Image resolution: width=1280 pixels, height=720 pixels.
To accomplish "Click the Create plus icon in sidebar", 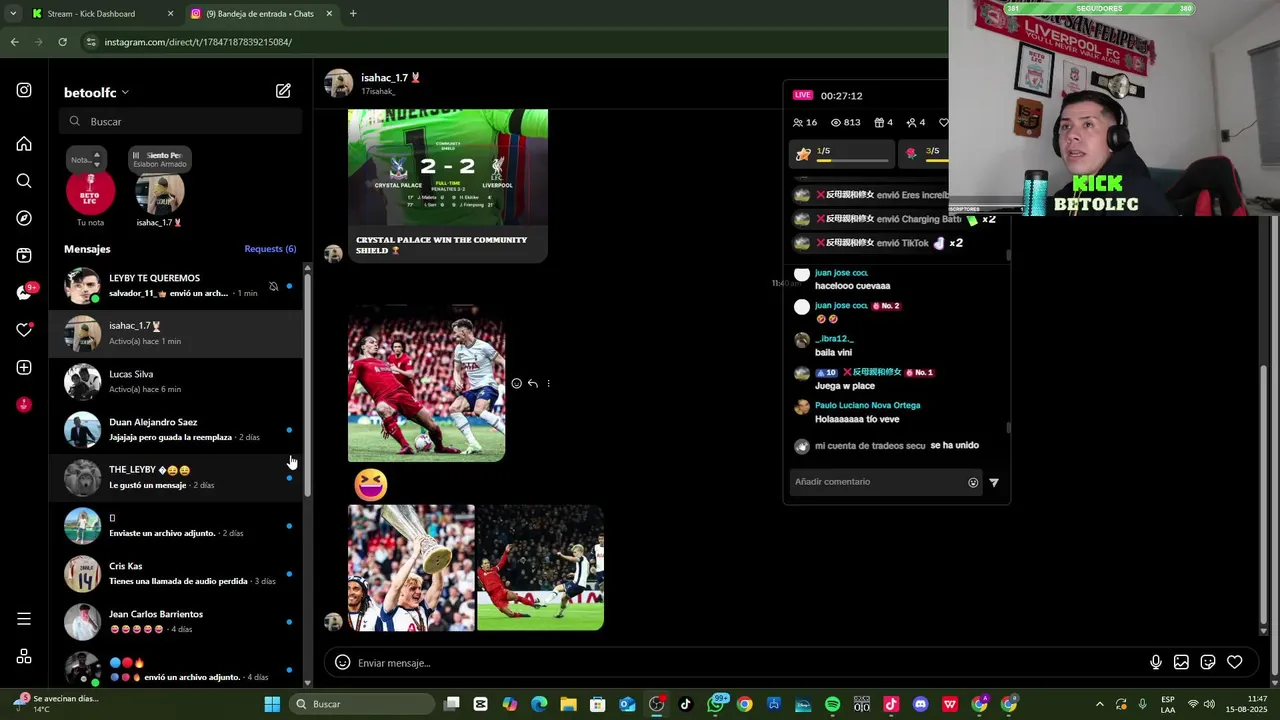I will (24, 367).
